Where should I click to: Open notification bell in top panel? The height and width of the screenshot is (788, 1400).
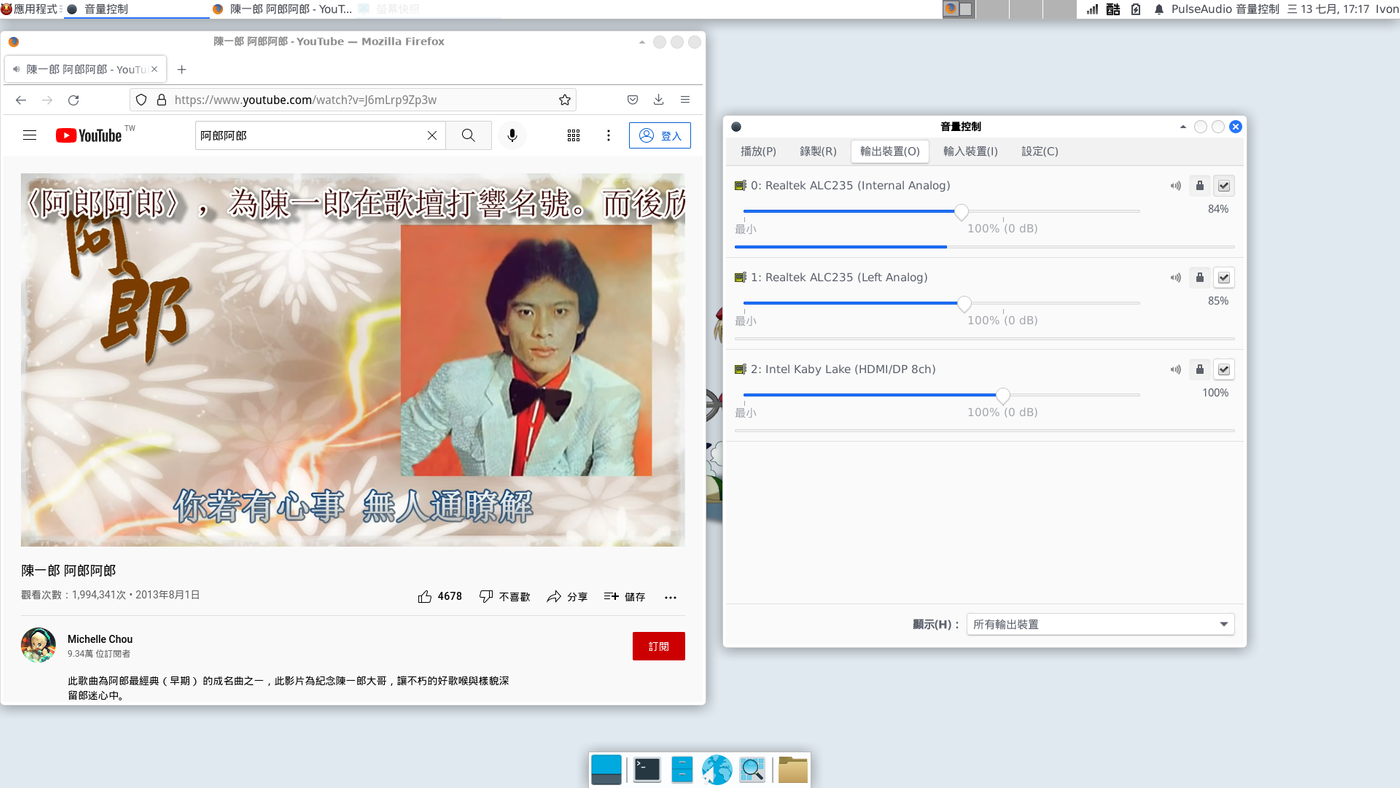pos(1159,9)
